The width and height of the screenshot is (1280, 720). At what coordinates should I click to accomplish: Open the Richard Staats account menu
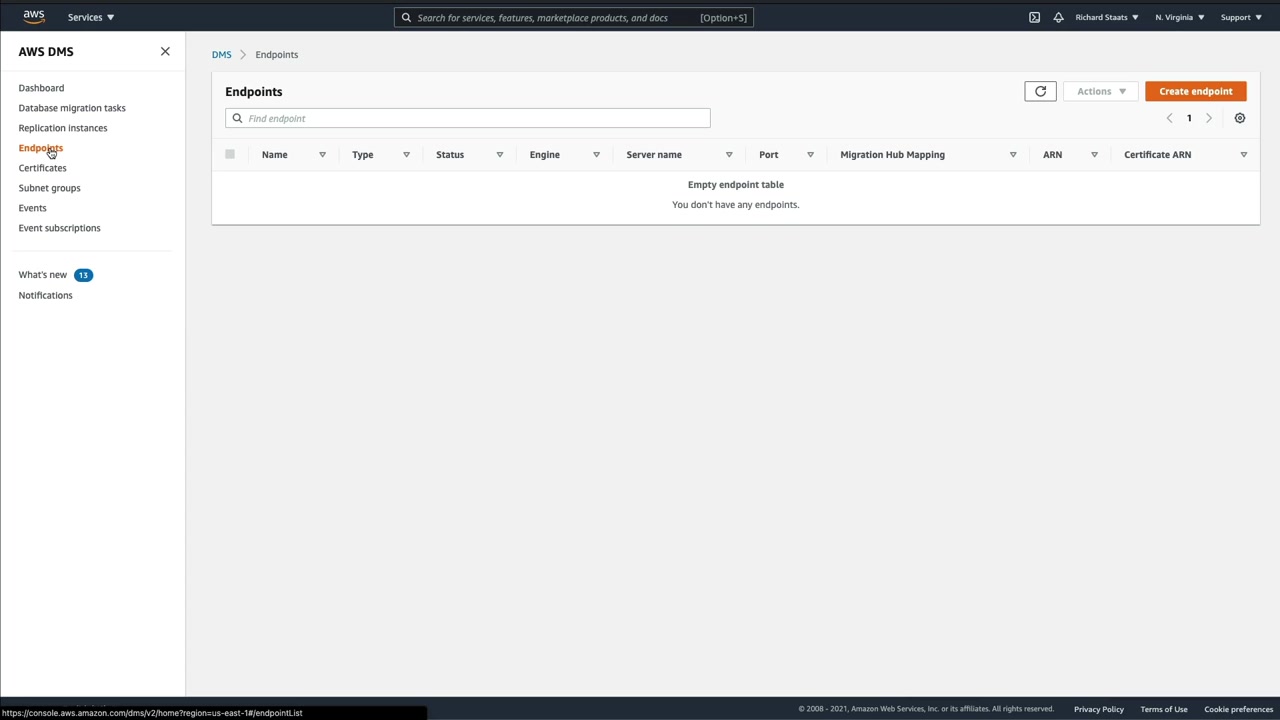[1107, 17]
